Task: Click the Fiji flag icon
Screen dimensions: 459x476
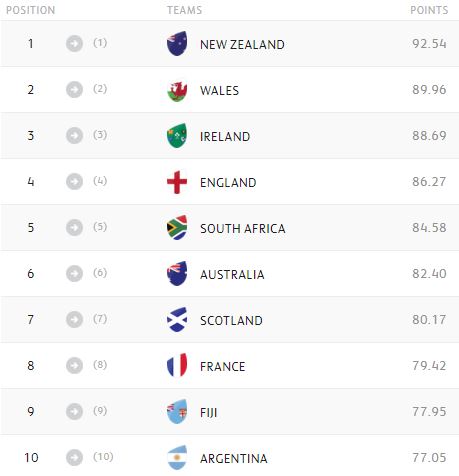Action: tap(177, 412)
